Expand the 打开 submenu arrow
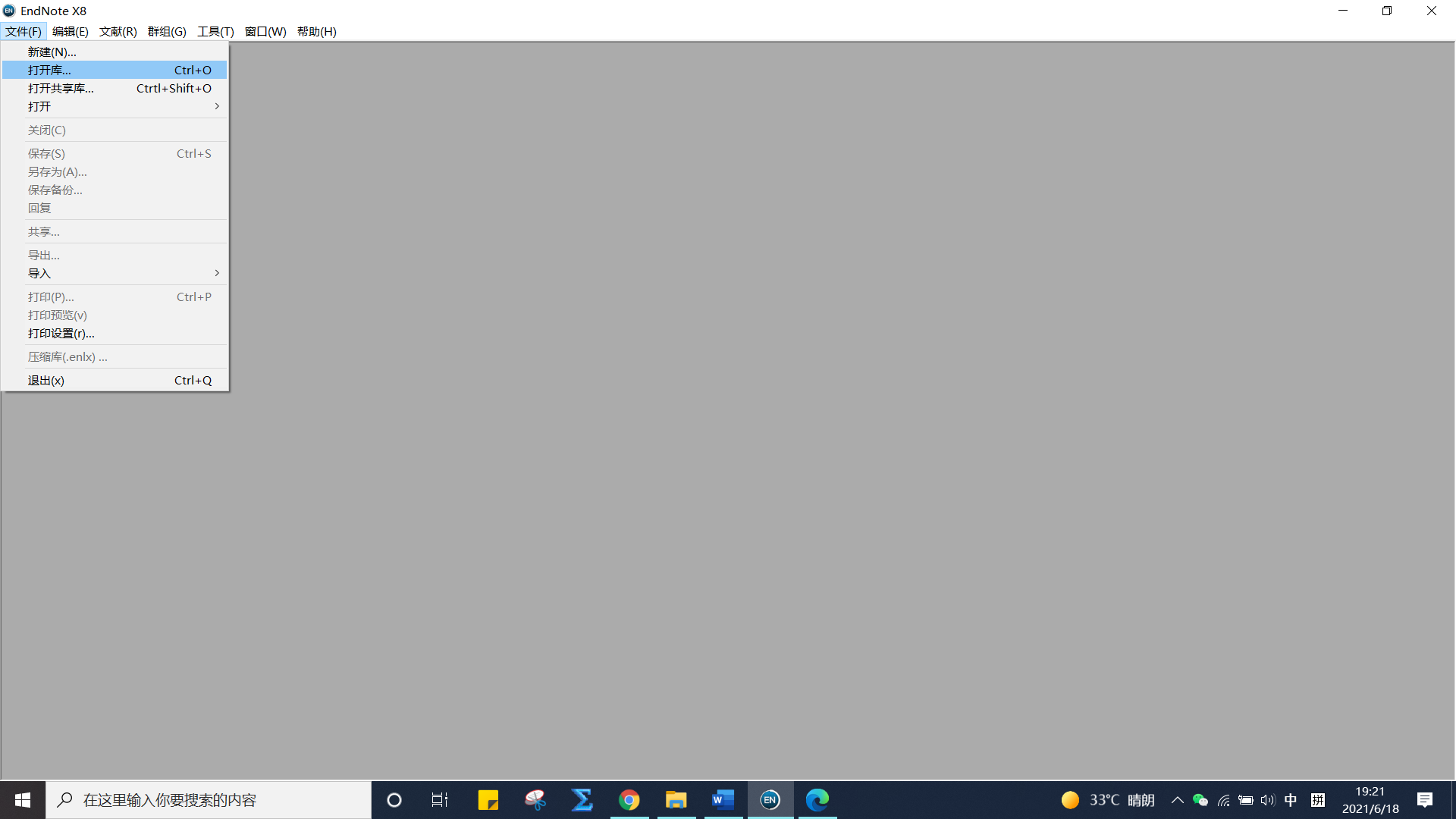 217,106
